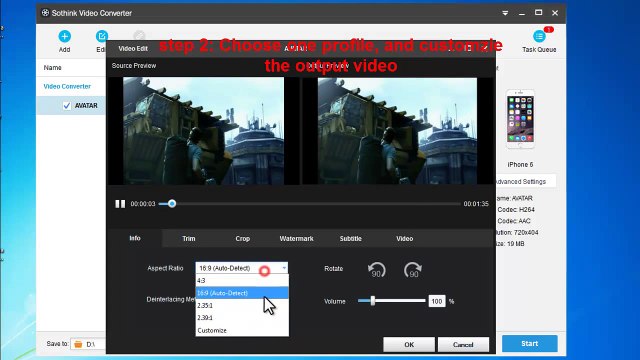Click the Video Converter list entry

pos(67,87)
